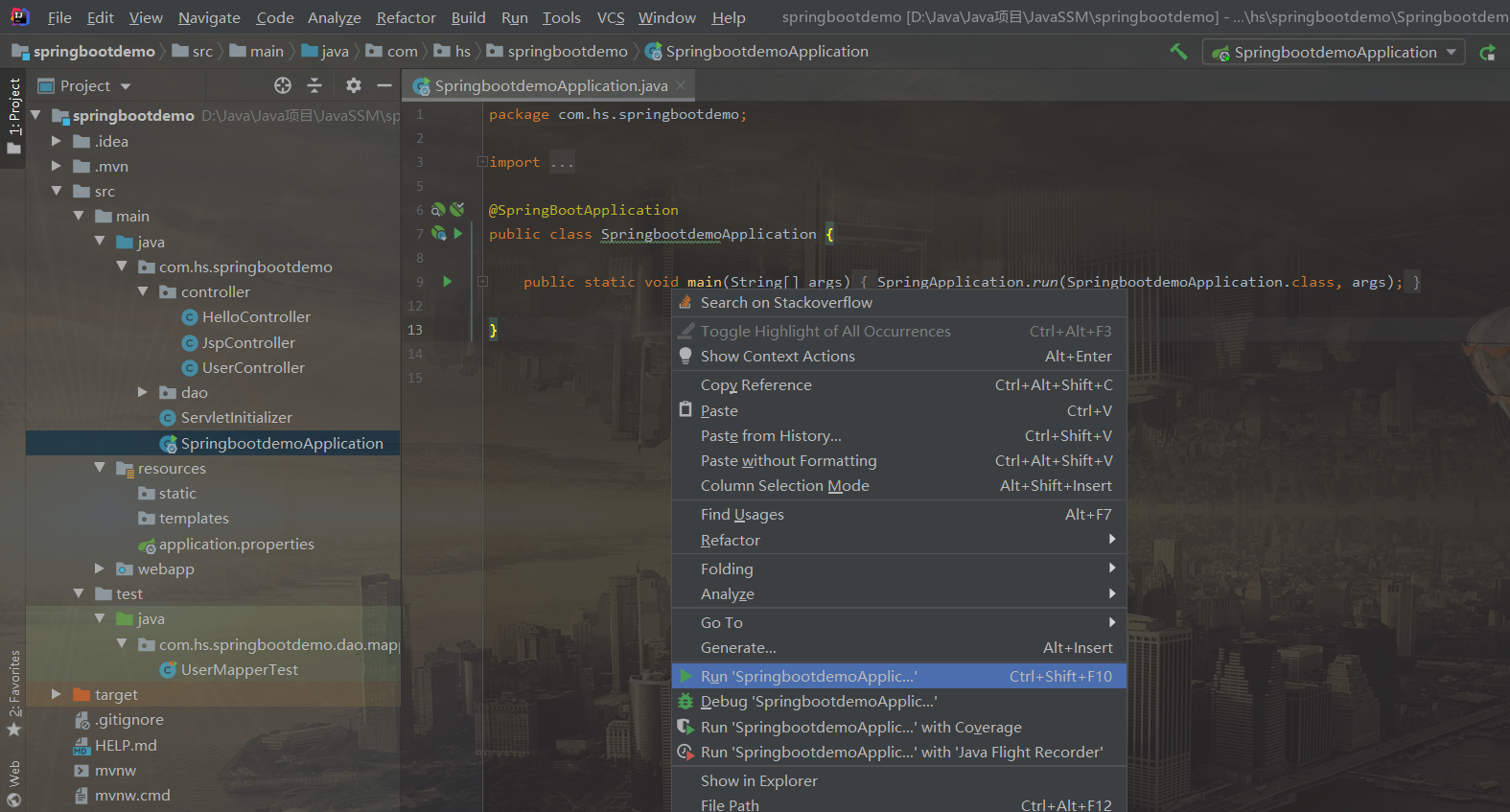Select Search on Stackoverflow
The height and width of the screenshot is (812, 1510).
point(899,302)
